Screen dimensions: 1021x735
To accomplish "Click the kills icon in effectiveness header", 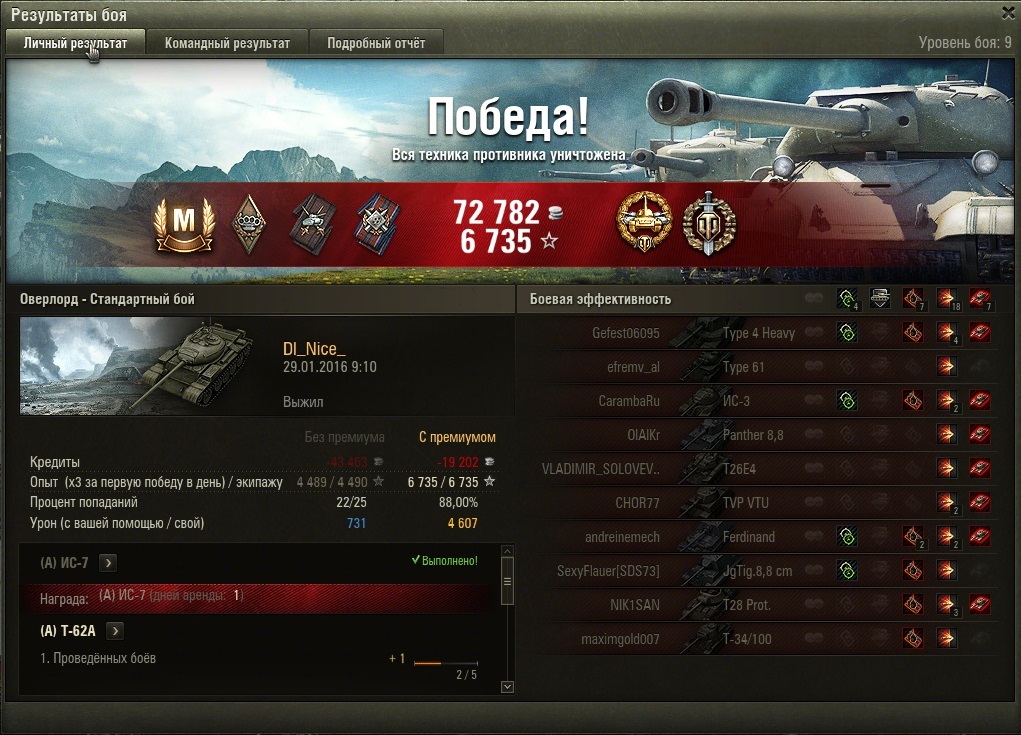I will pyautogui.click(x=980, y=299).
